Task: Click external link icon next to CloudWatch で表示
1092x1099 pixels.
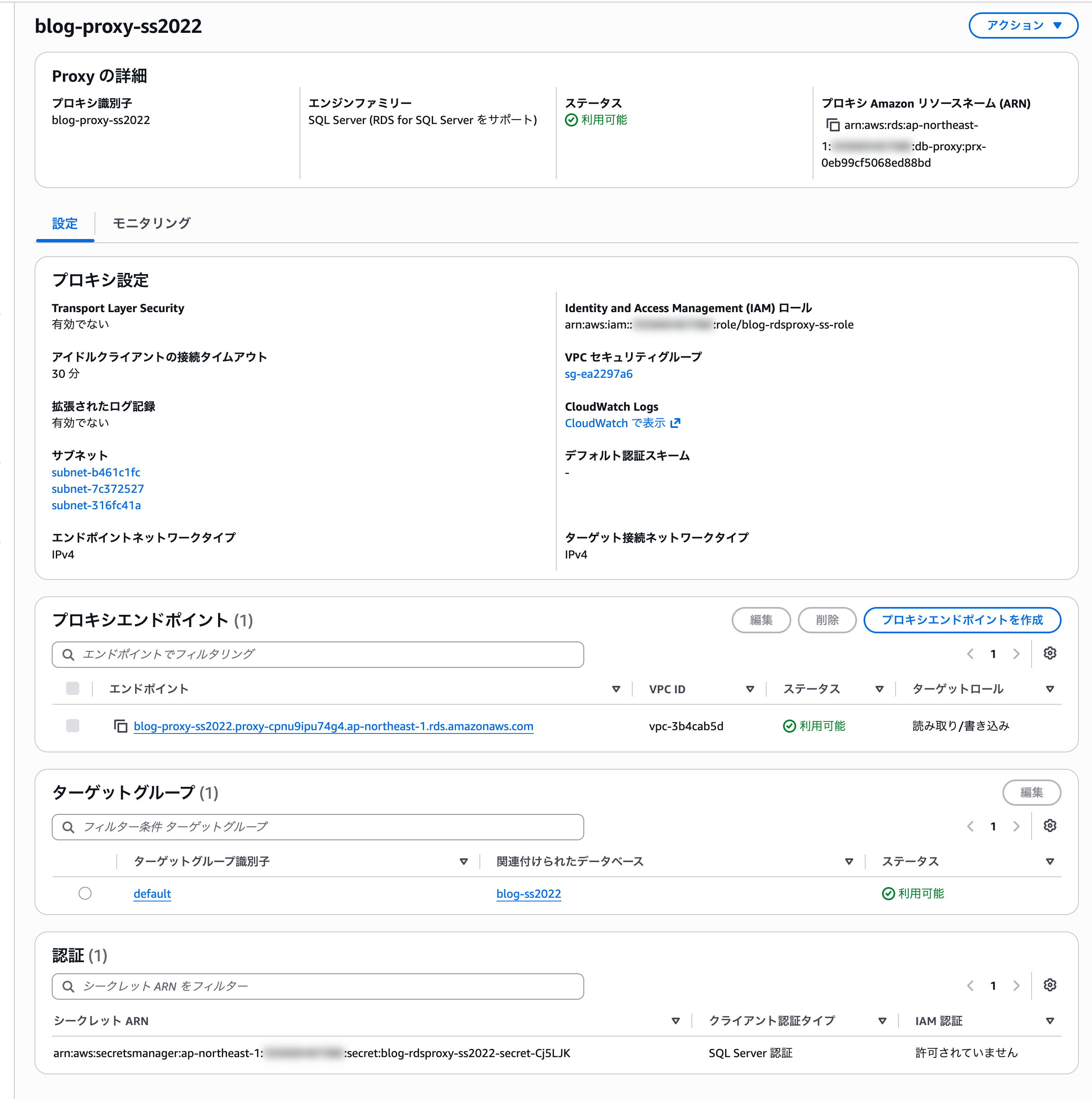Action: tap(675, 423)
